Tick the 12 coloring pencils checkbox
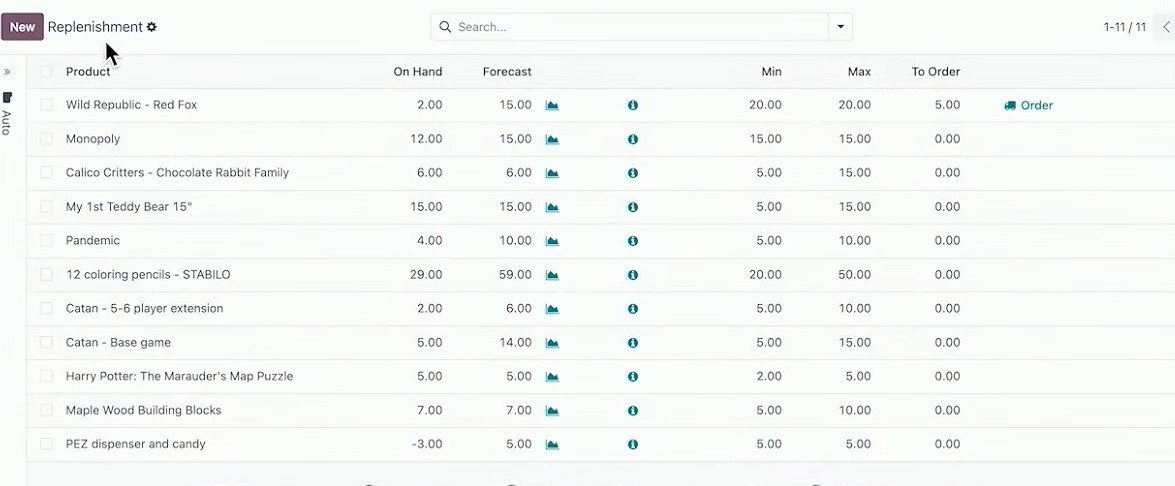Viewport: 1175px width, 486px height. coord(46,275)
